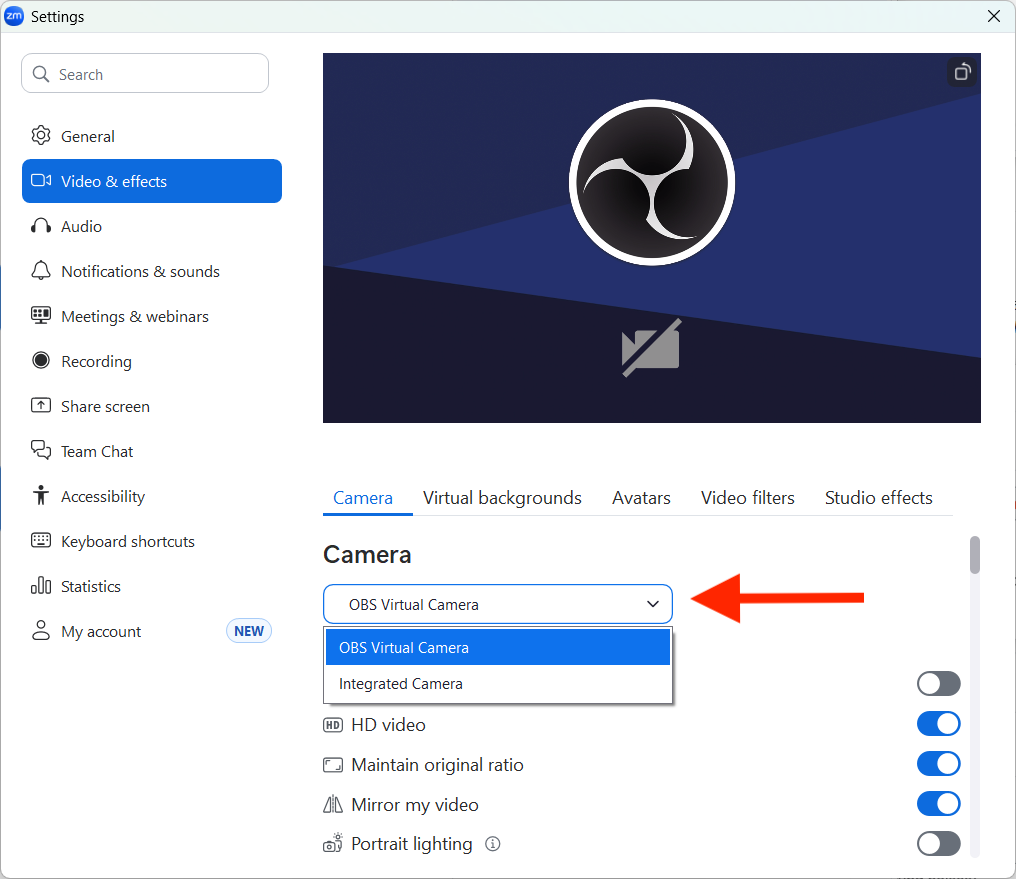Open Virtual backgrounds tab
The width and height of the screenshot is (1016, 879).
point(502,497)
